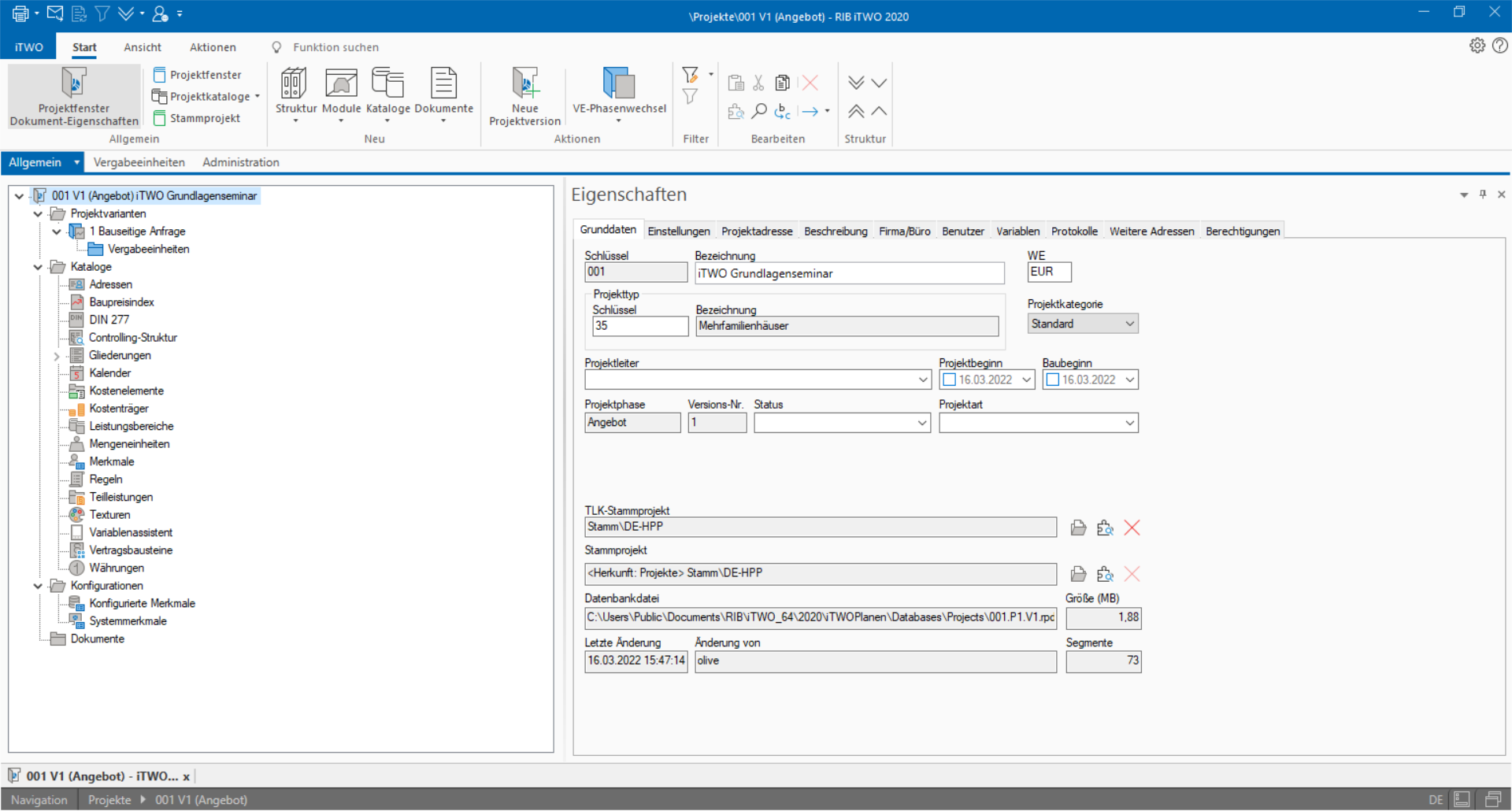The width and height of the screenshot is (1512, 811).
Task: Click Navigation in the status bar
Action: coord(39,800)
